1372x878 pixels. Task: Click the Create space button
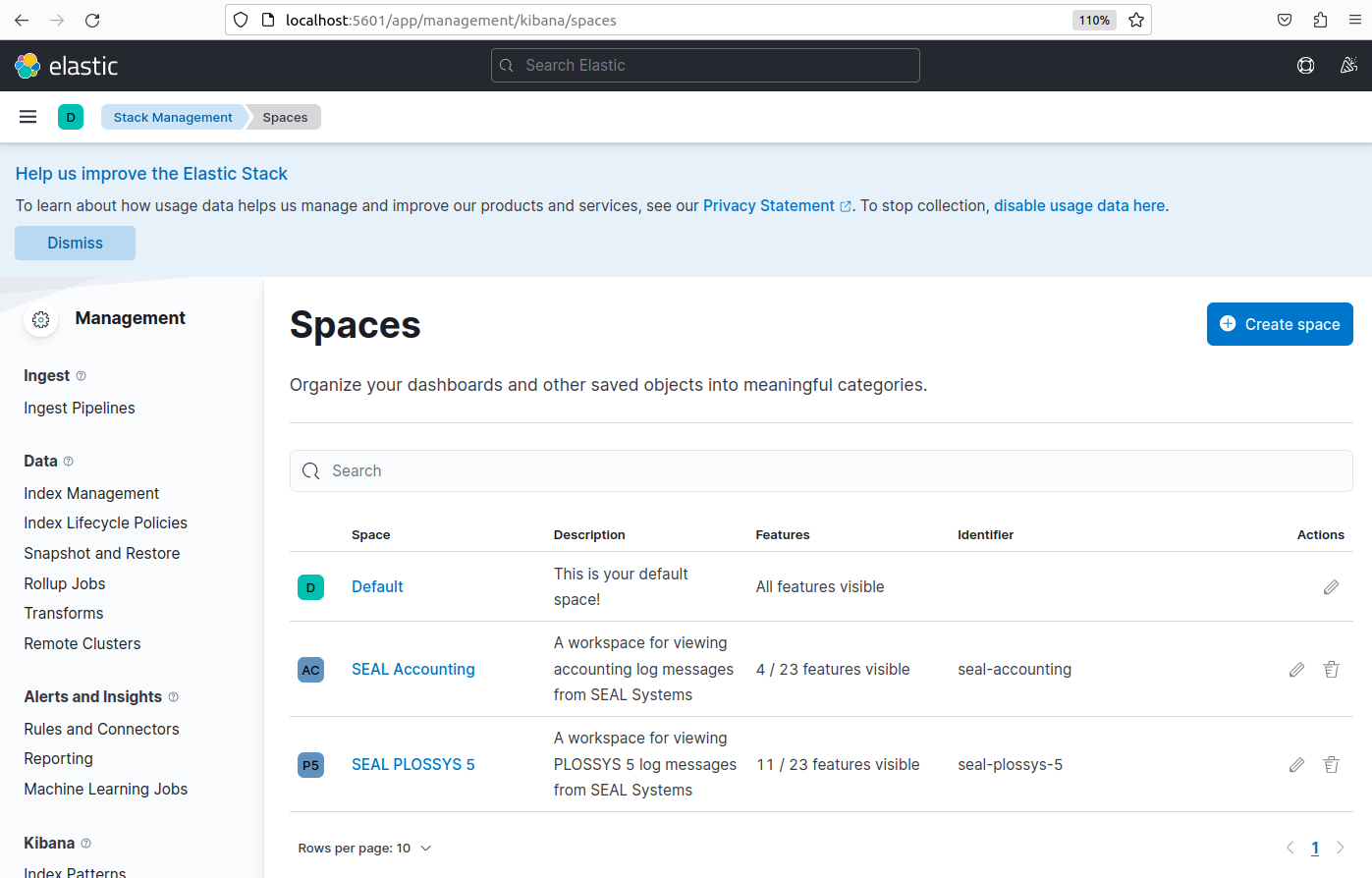coord(1279,324)
